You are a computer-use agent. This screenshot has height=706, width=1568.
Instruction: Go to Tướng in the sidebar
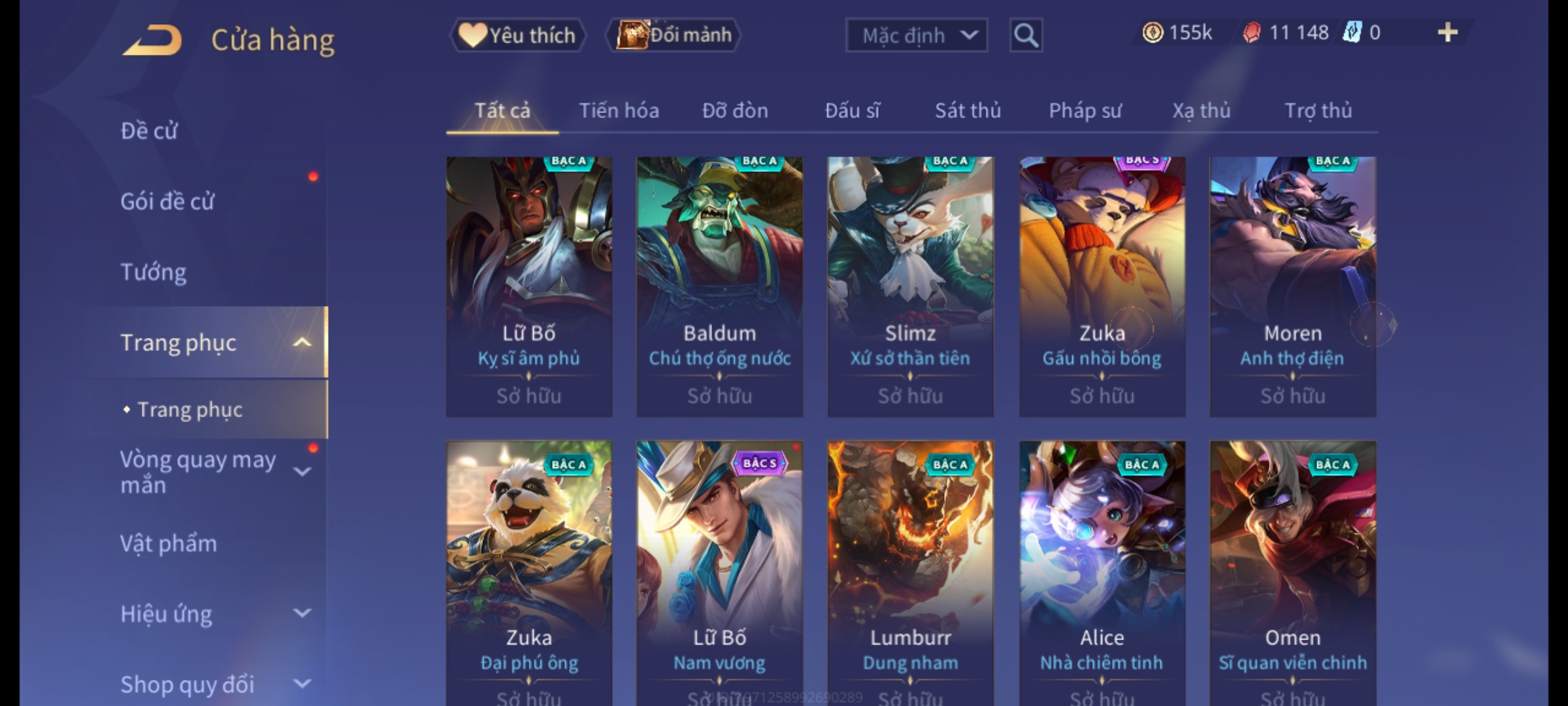pos(154,272)
